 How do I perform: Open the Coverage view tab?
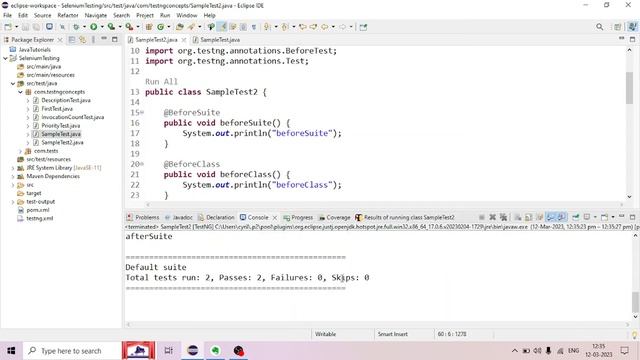click(x=334, y=217)
